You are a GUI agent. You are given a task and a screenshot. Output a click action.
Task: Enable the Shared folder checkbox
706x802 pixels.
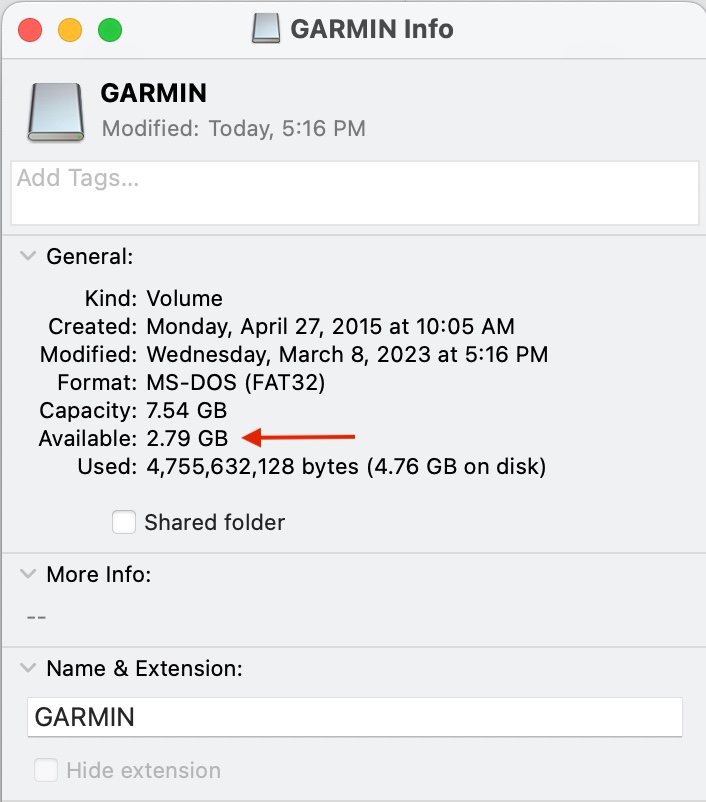tap(124, 522)
